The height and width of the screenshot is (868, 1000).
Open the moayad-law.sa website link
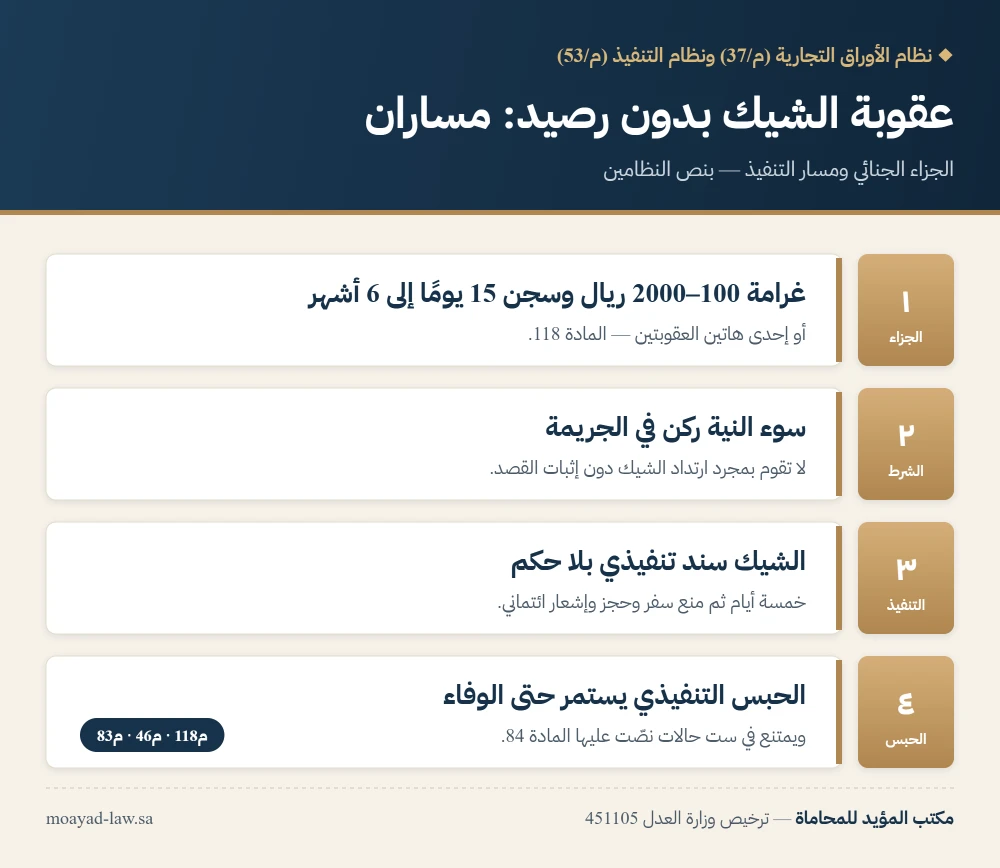tap(99, 818)
